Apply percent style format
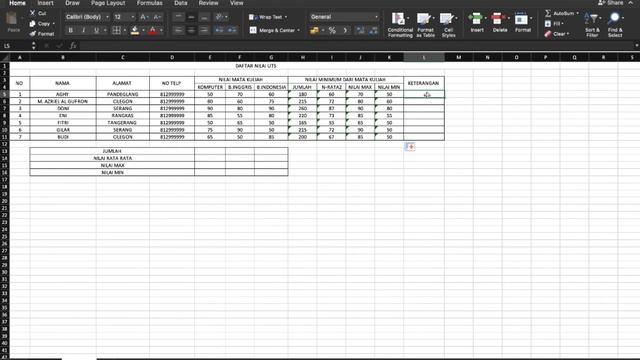Viewport: 640px width, 360px height. tap(332, 31)
